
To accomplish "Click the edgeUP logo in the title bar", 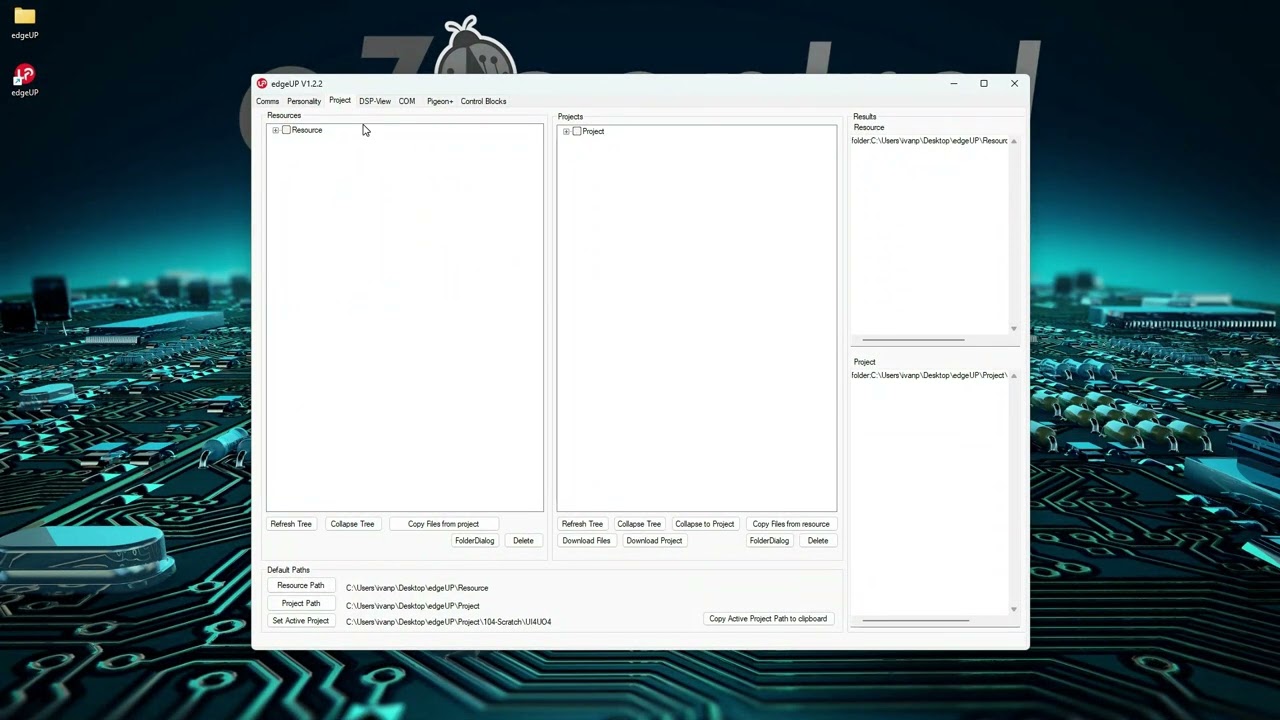I will tap(262, 84).
